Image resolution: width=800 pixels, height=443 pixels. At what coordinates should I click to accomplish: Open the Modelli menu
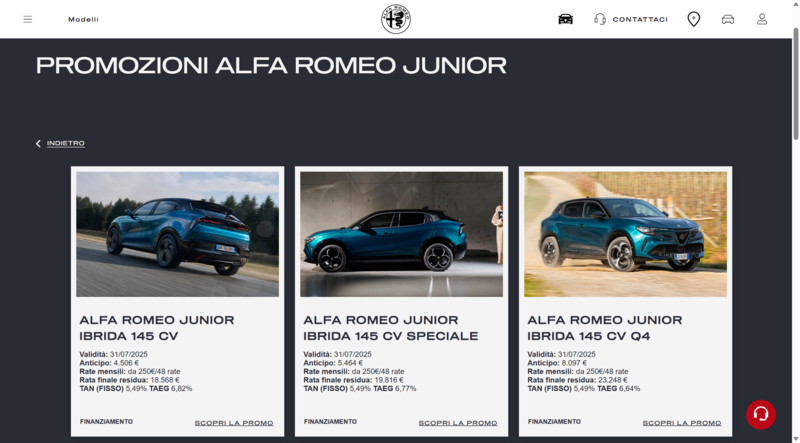point(84,19)
